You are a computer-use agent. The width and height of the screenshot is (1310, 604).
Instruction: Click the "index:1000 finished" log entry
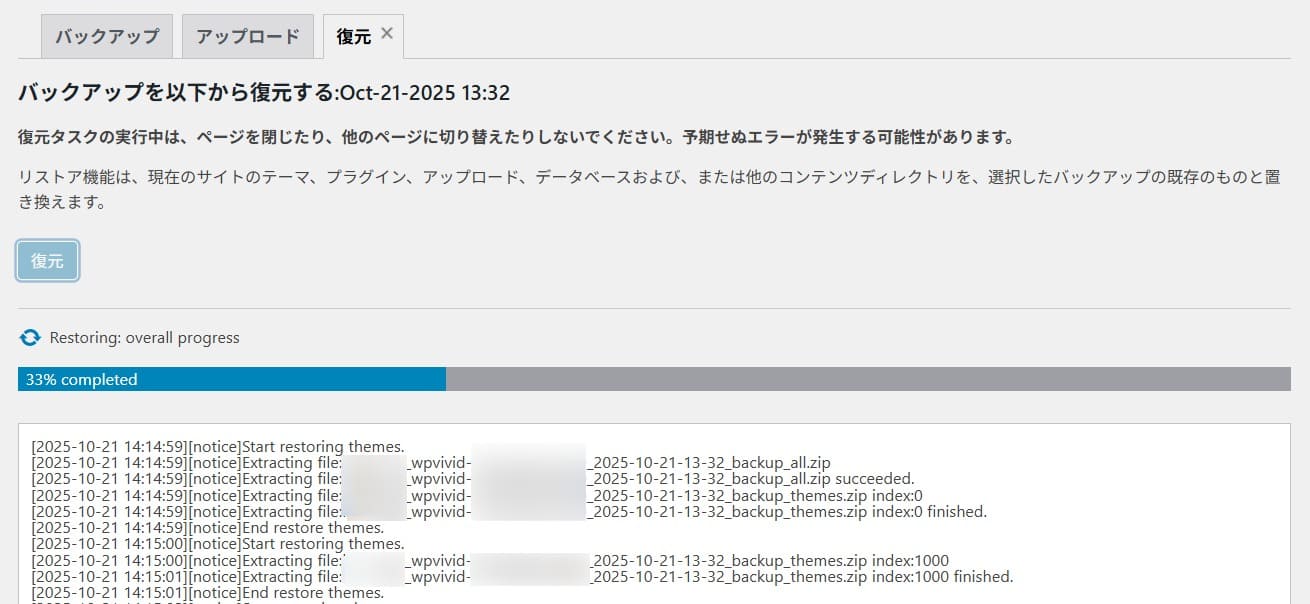521,577
